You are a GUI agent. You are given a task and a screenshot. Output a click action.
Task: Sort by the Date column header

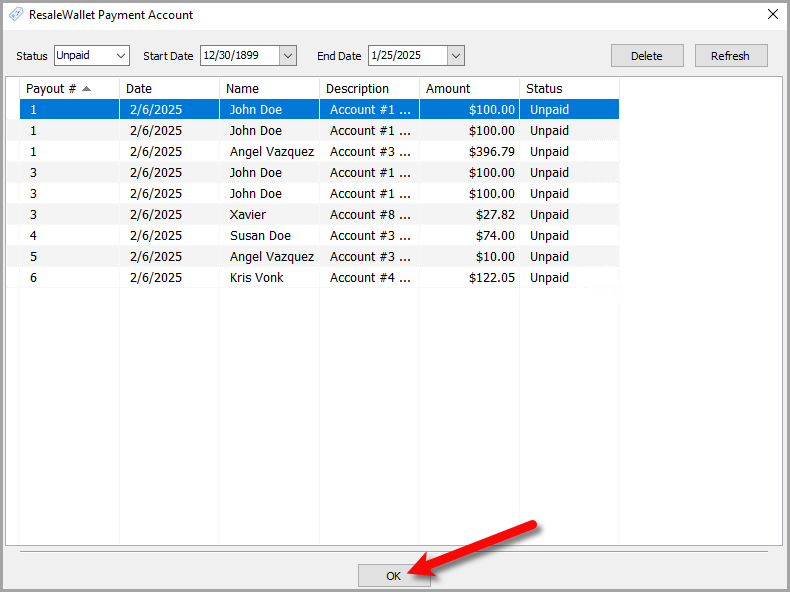pyautogui.click(x=169, y=89)
